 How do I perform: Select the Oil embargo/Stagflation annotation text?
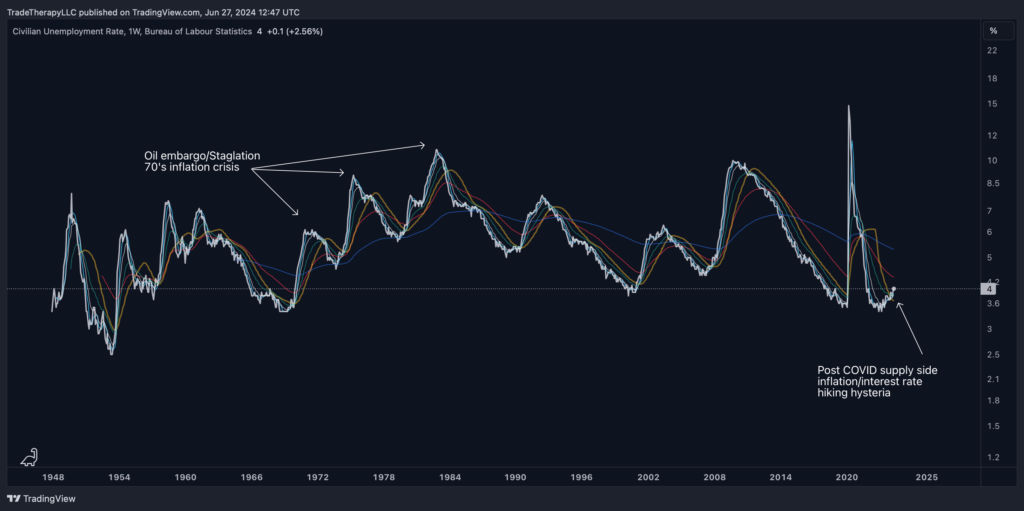195,161
